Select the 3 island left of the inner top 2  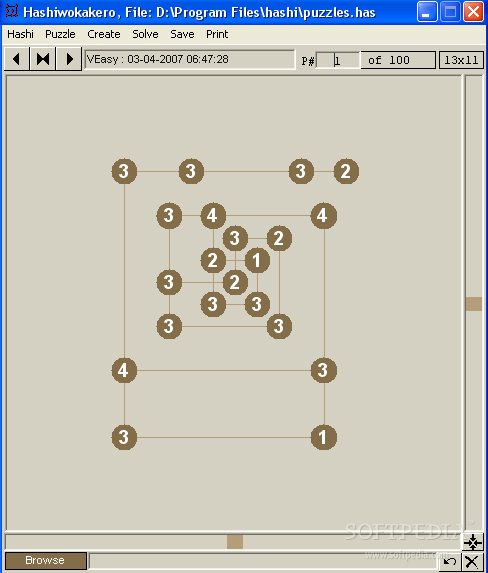tap(235, 238)
